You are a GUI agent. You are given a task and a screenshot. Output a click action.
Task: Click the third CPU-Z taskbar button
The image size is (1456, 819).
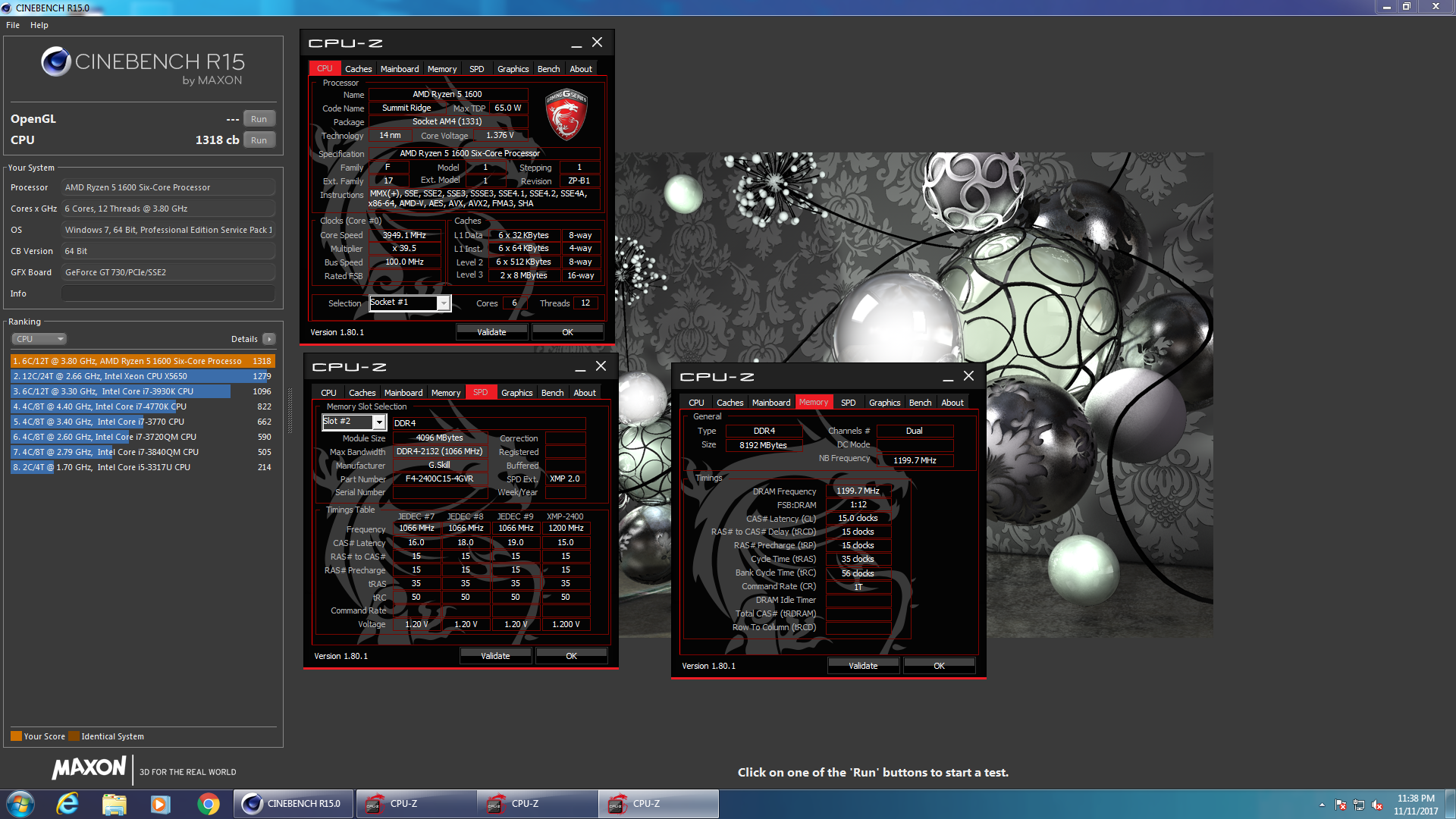pyautogui.click(x=659, y=804)
